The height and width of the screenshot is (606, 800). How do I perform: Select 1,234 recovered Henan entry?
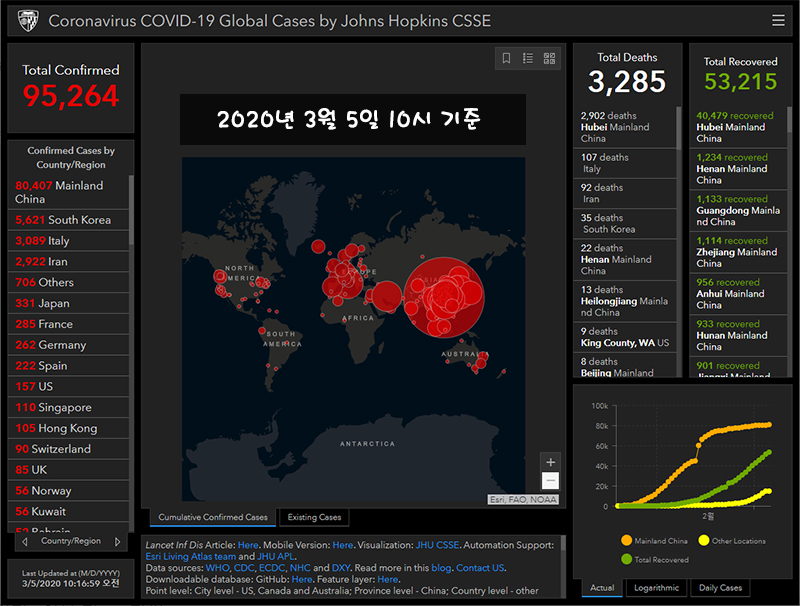[738, 169]
